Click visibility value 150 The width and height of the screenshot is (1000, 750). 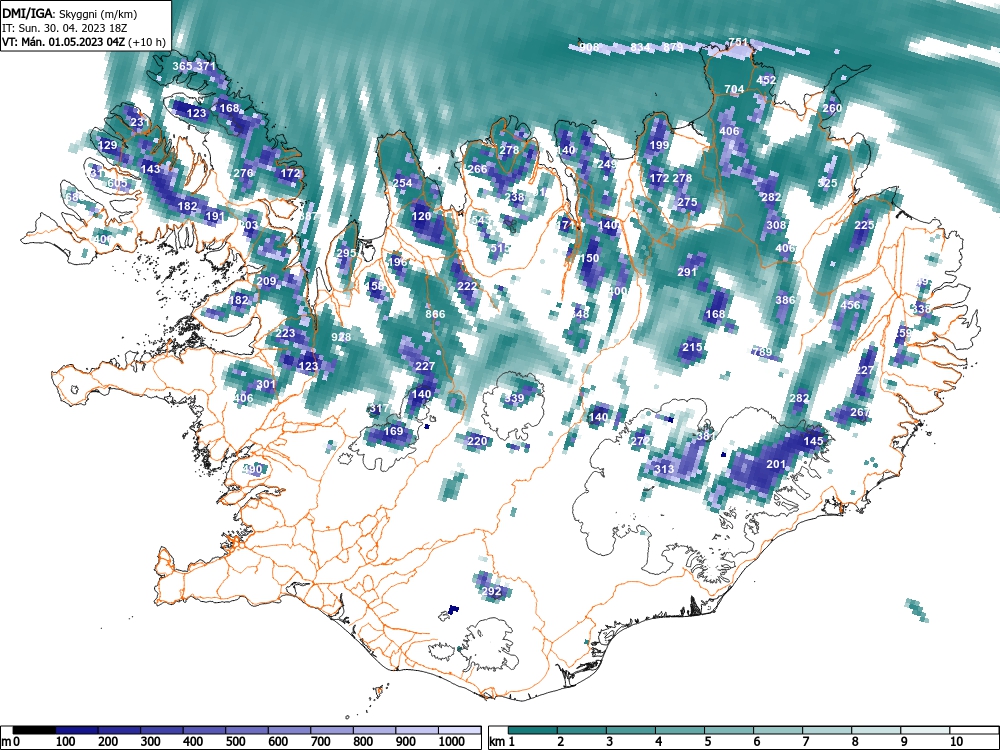[589, 258]
